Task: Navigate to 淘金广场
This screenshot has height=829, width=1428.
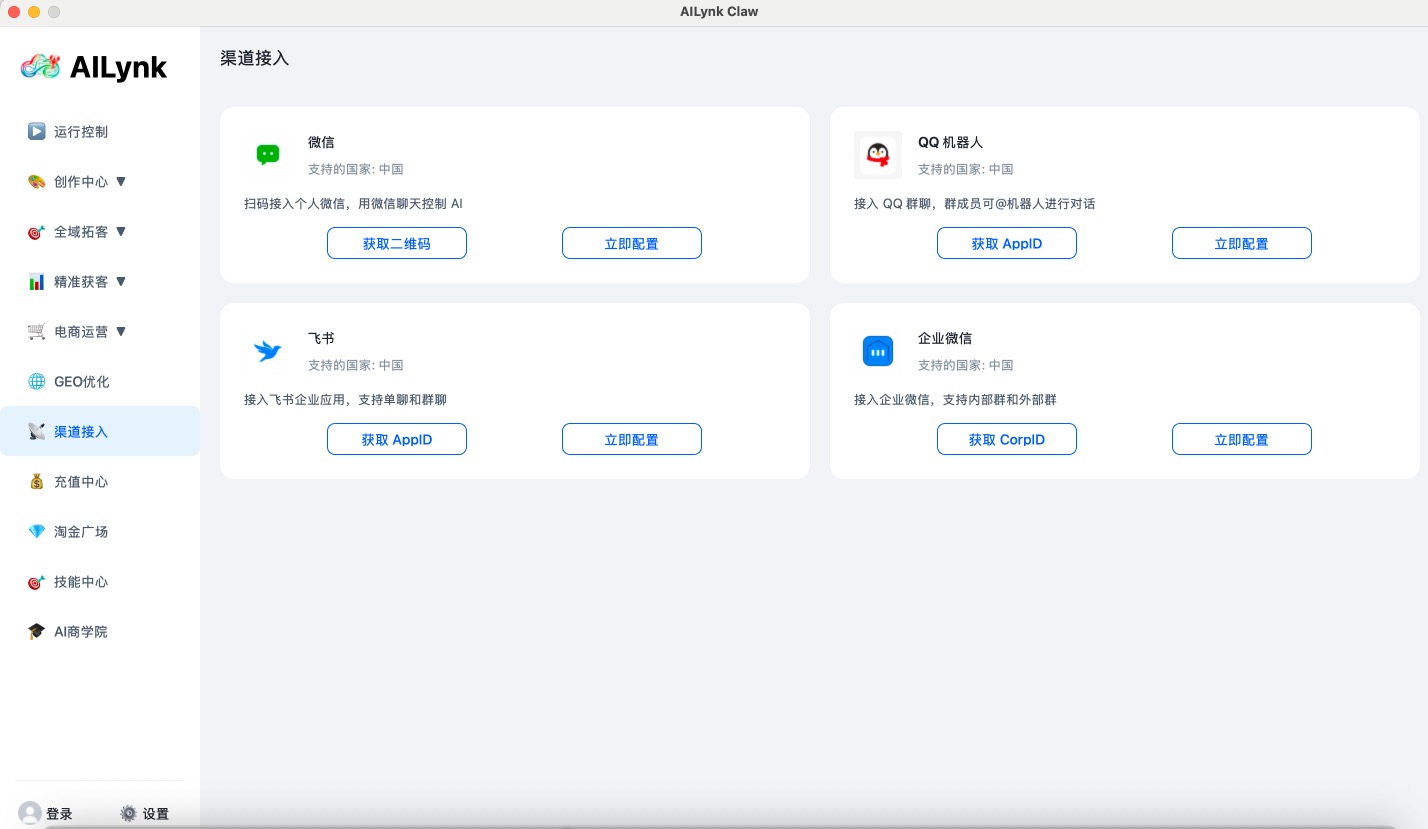Action: pos(100,531)
